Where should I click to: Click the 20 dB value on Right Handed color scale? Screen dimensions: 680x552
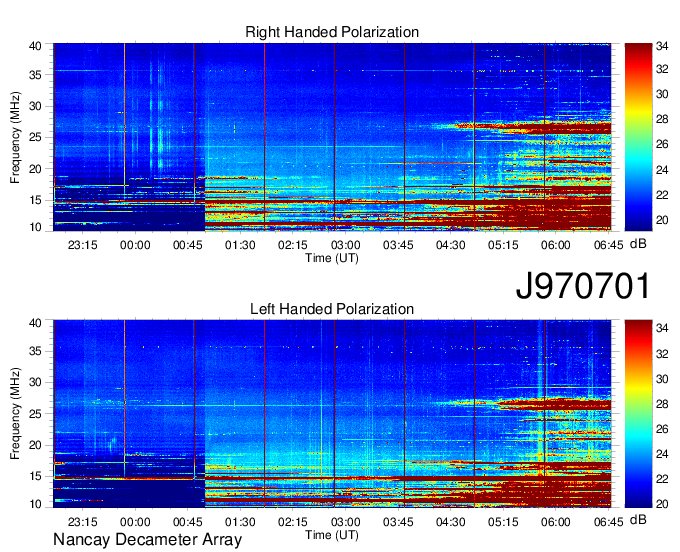point(662,220)
